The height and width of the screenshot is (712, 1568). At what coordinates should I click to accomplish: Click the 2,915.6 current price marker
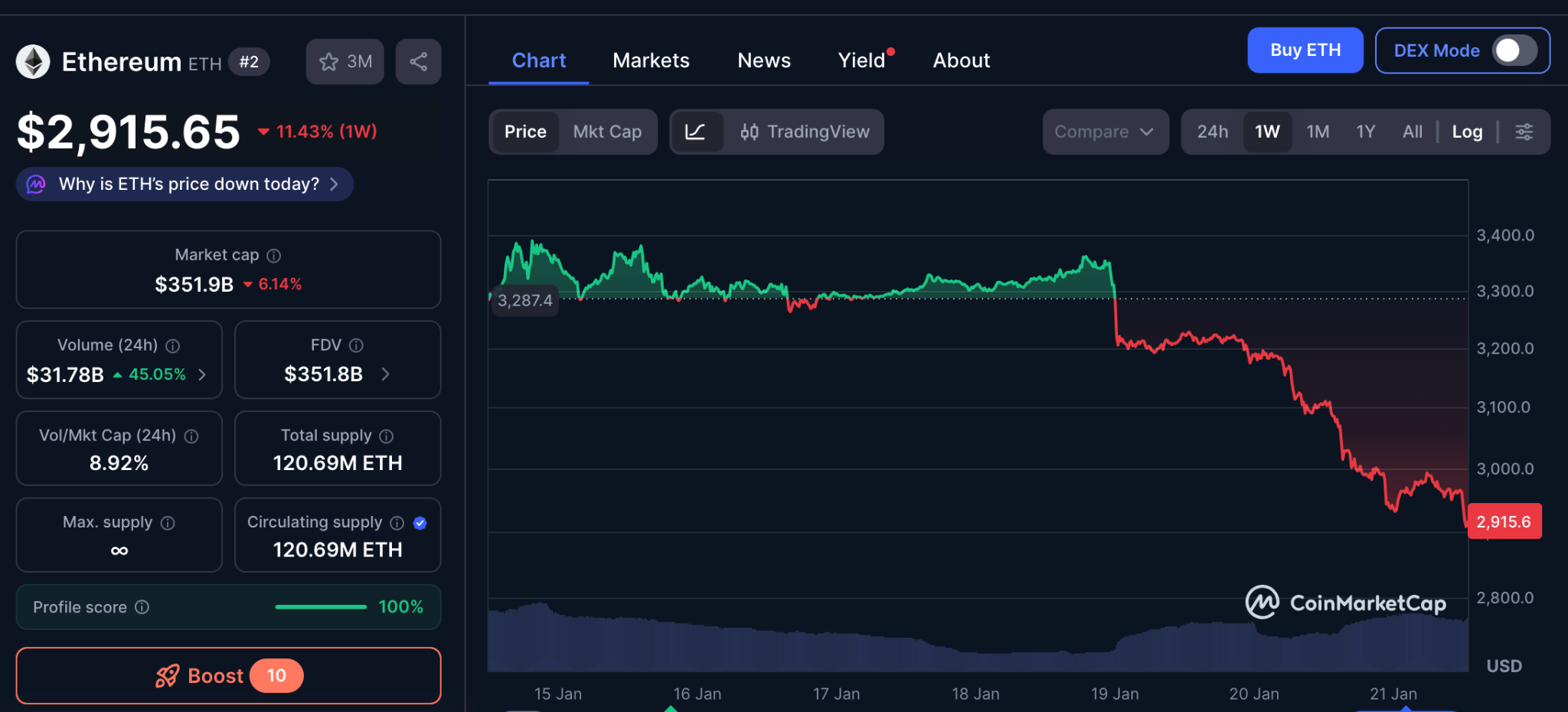1503,522
